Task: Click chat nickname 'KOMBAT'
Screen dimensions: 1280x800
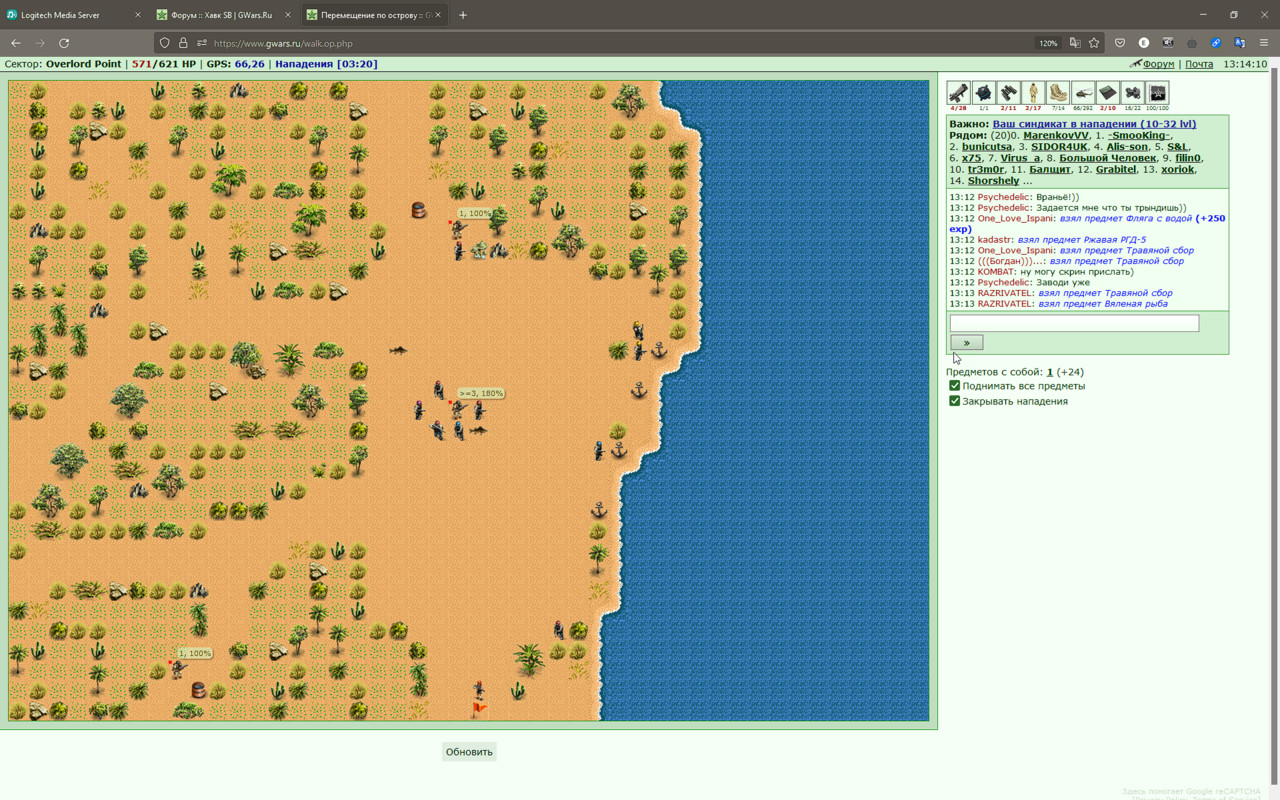Action: pos(996,272)
